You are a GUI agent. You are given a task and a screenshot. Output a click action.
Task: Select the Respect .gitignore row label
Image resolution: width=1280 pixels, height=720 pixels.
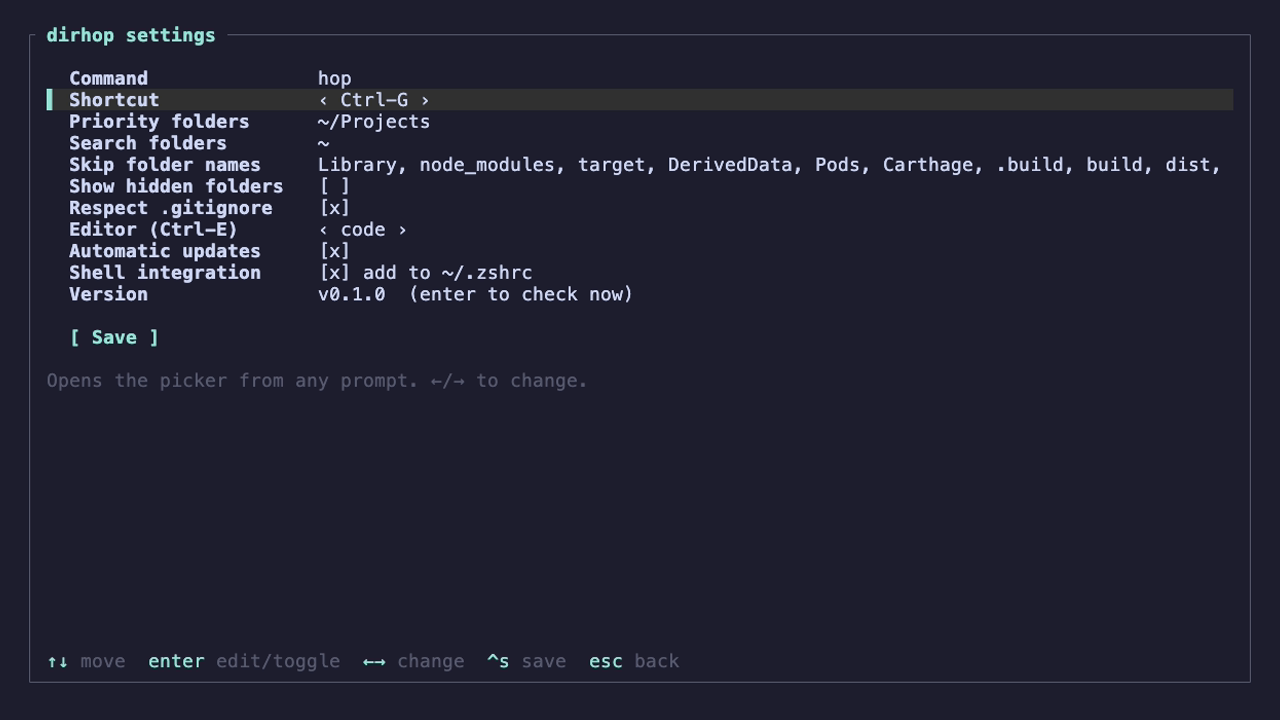[171, 208]
